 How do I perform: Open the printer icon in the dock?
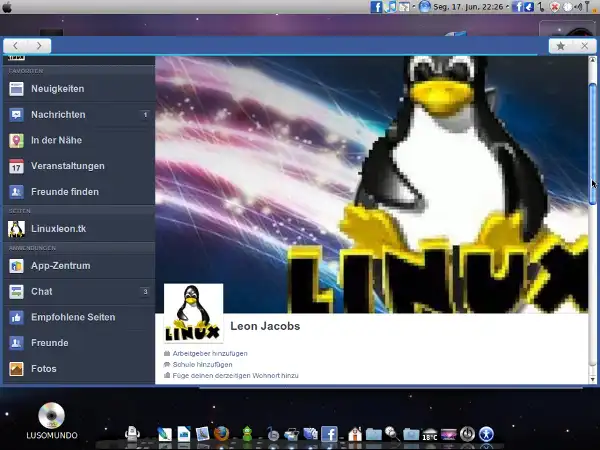(132, 434)
